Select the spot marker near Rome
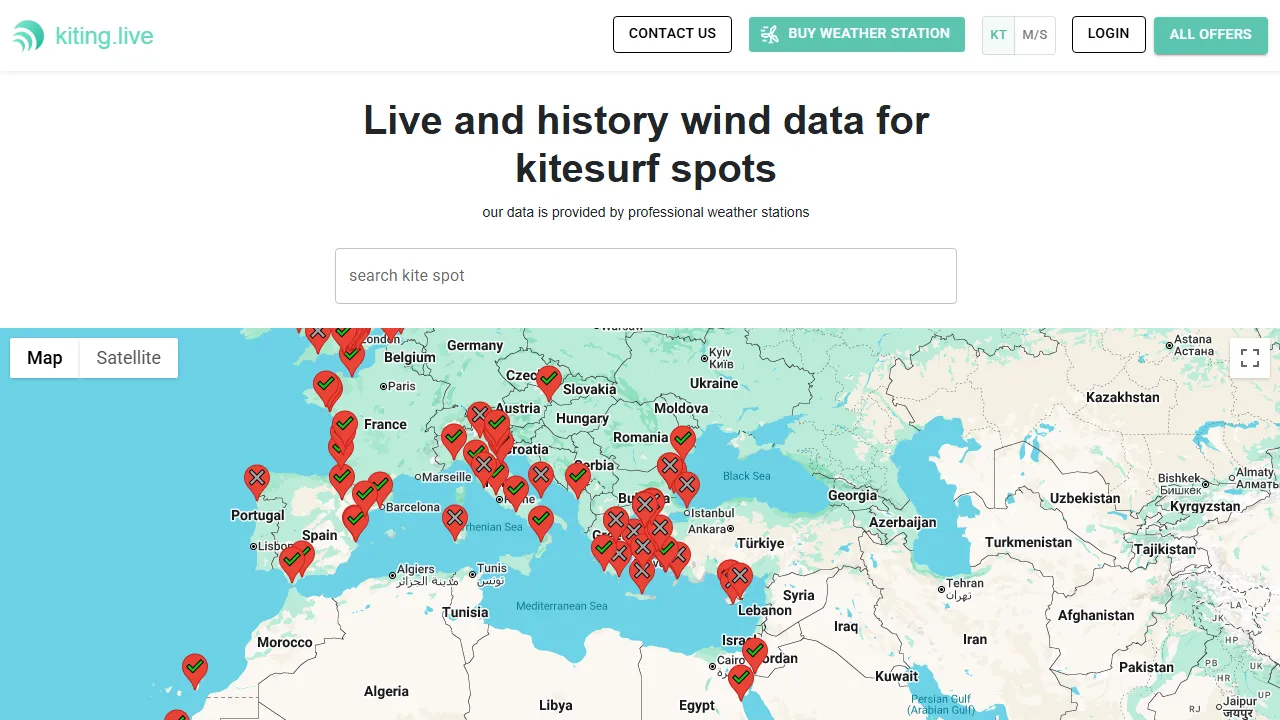 (x=514, y=487)
